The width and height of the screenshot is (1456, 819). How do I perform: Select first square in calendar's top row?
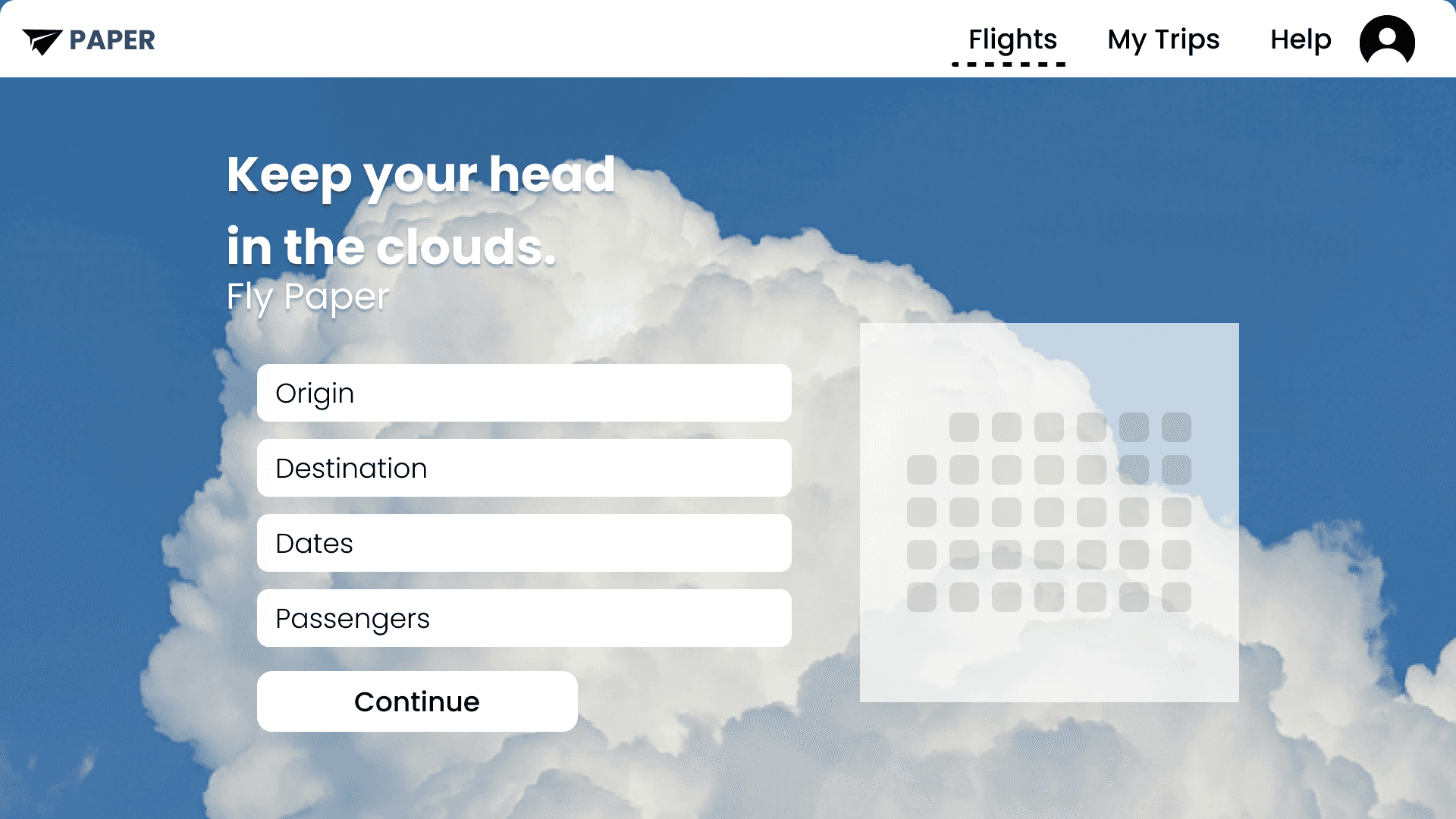pos(964,428)
